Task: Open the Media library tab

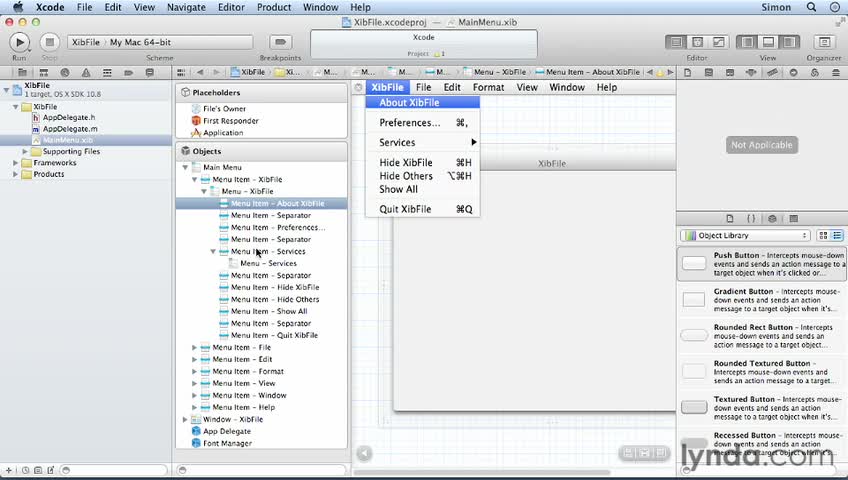Action: click(x=793, y=218)
